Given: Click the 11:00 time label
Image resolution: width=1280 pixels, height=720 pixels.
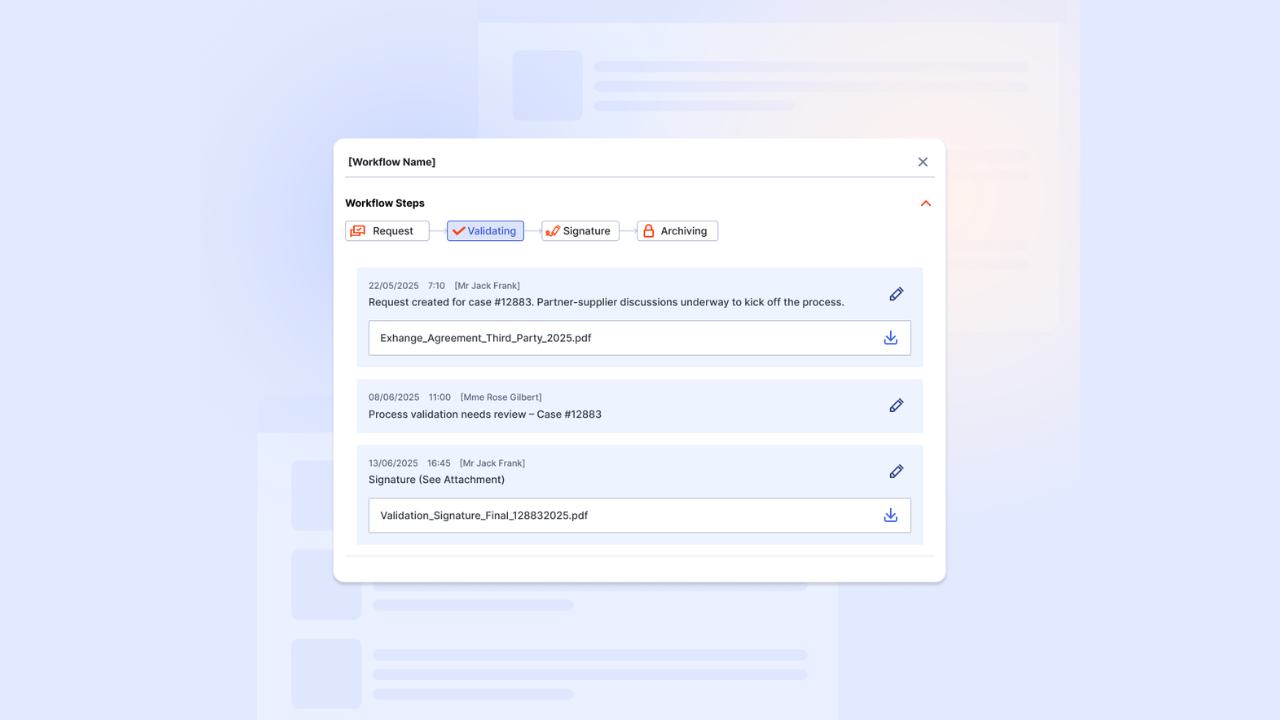Looking at the screenshot, I should tap(440, 397).
